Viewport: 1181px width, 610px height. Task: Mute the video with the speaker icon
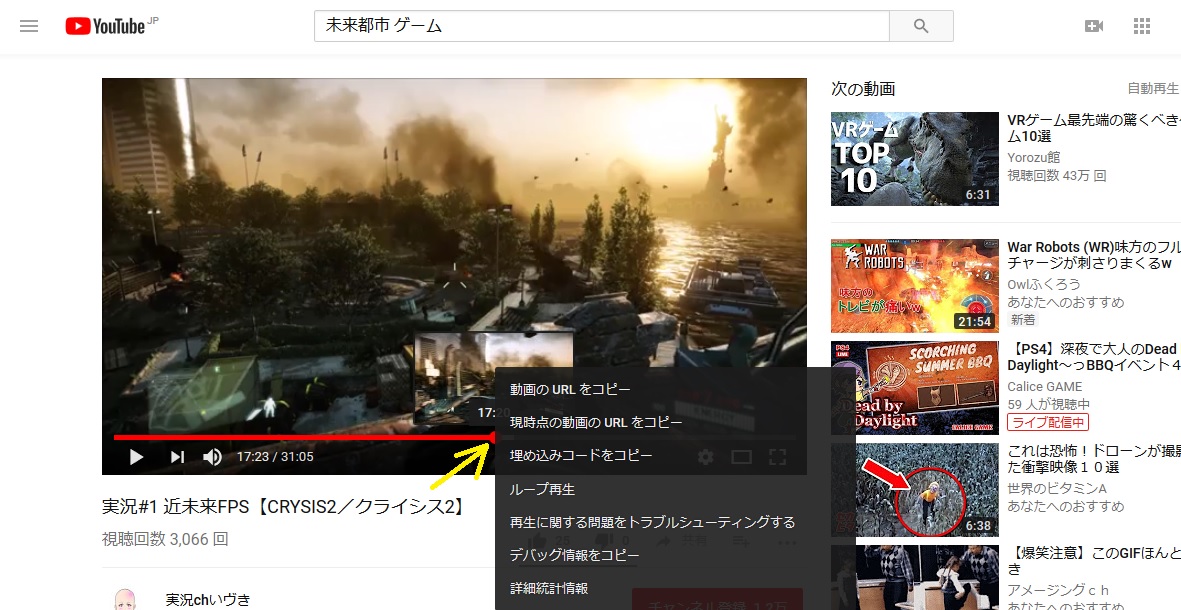[212, 456]
